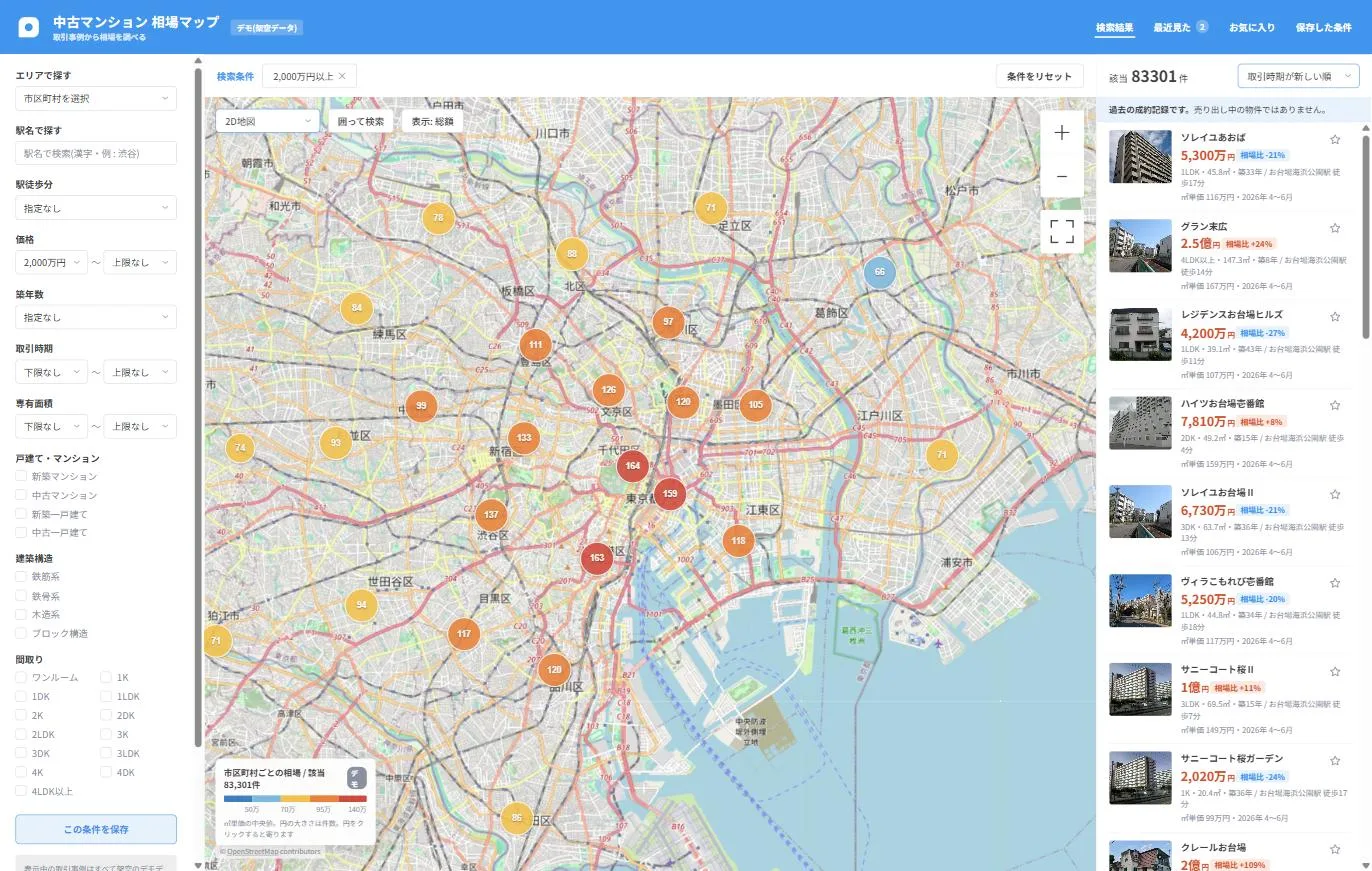This screenshot has height=871, width=1372.
Task: Open the 133 cluster near 新宿
Action: [x=524, y=438]
